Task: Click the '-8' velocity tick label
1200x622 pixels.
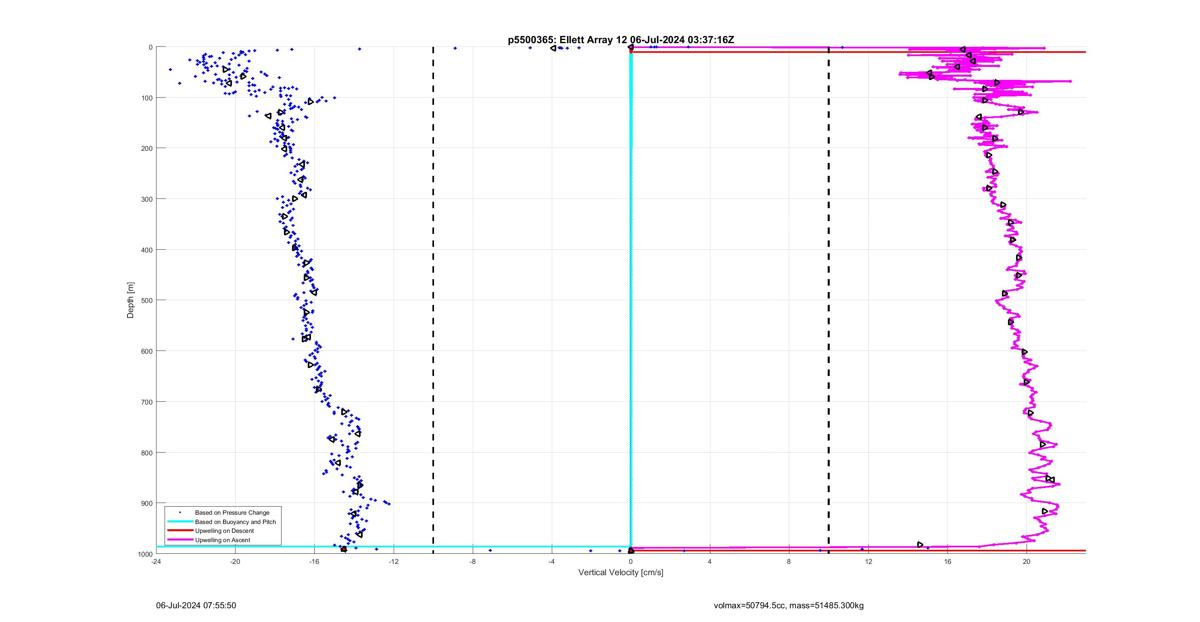Action: pos(472,562)
